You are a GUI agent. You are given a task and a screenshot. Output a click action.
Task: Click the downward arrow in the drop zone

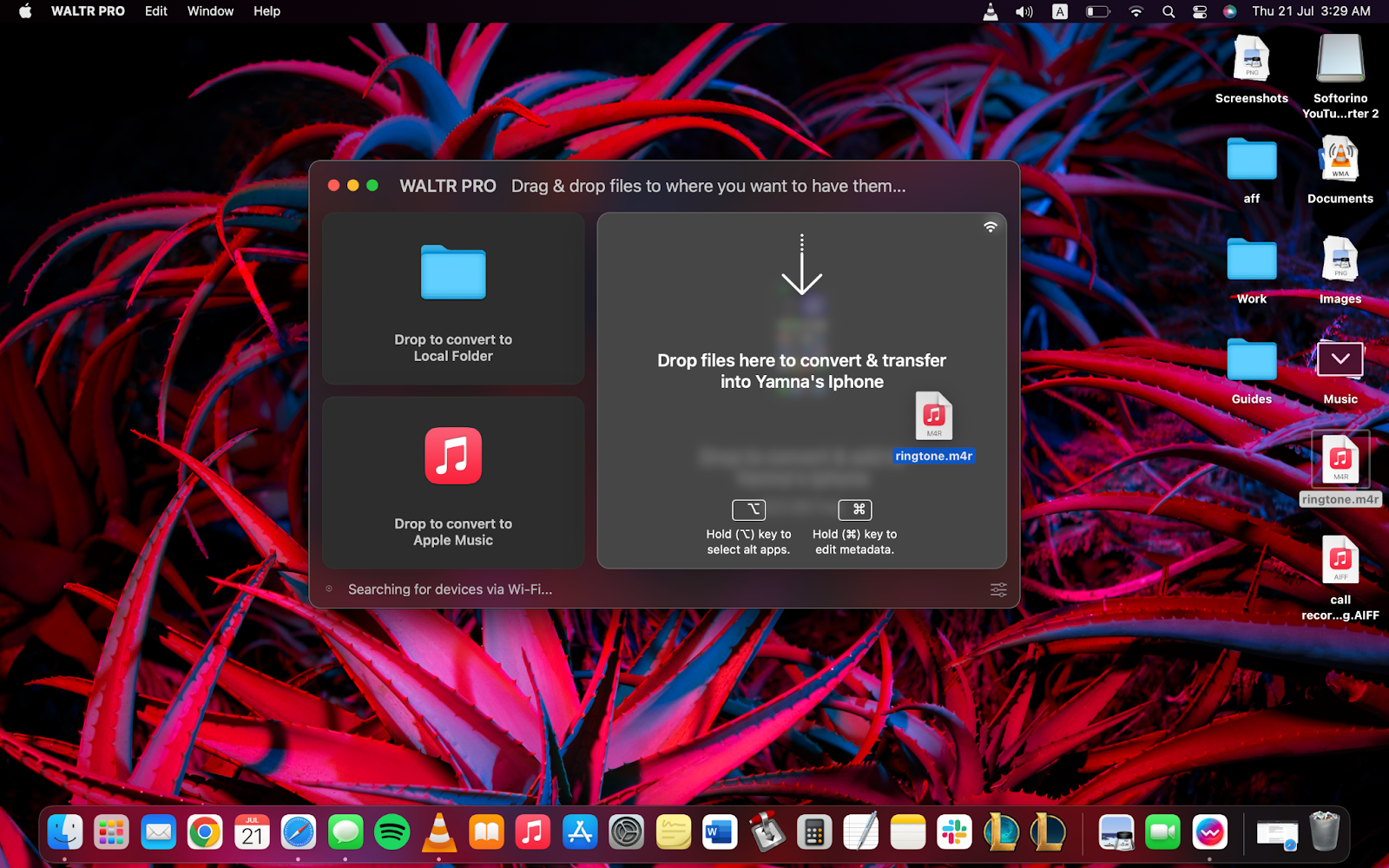(801, 265)
